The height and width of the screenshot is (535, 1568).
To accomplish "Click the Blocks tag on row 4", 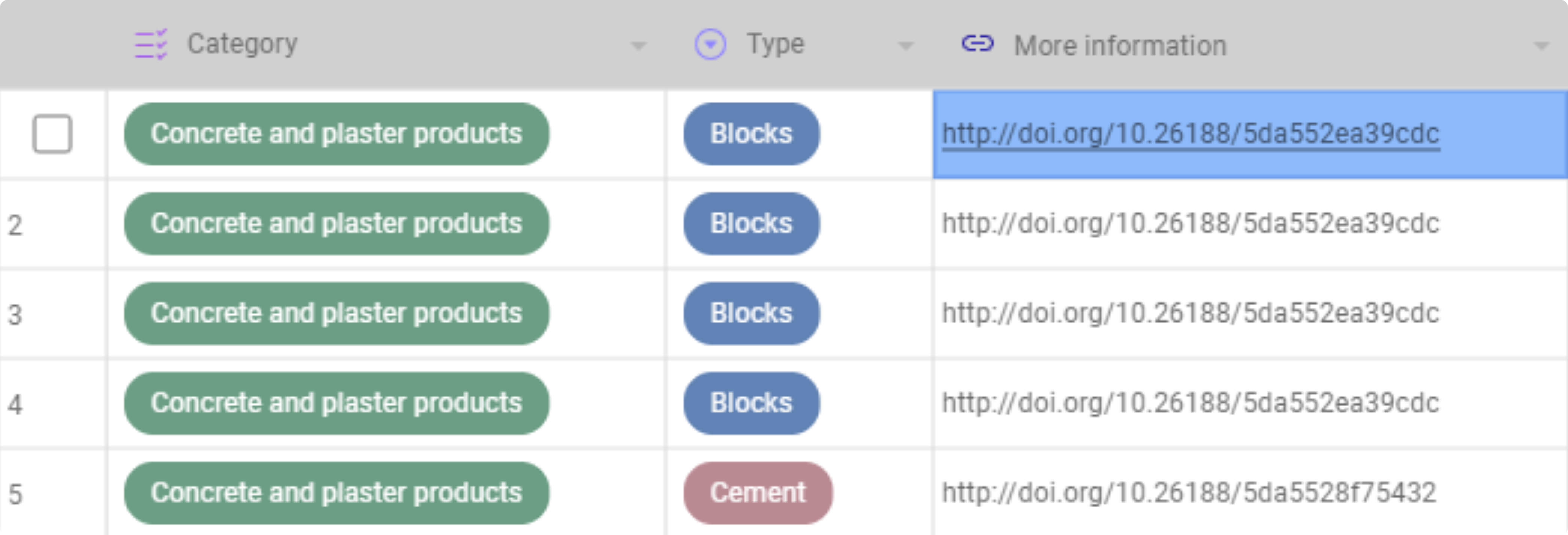I will [x=751, y=403].
